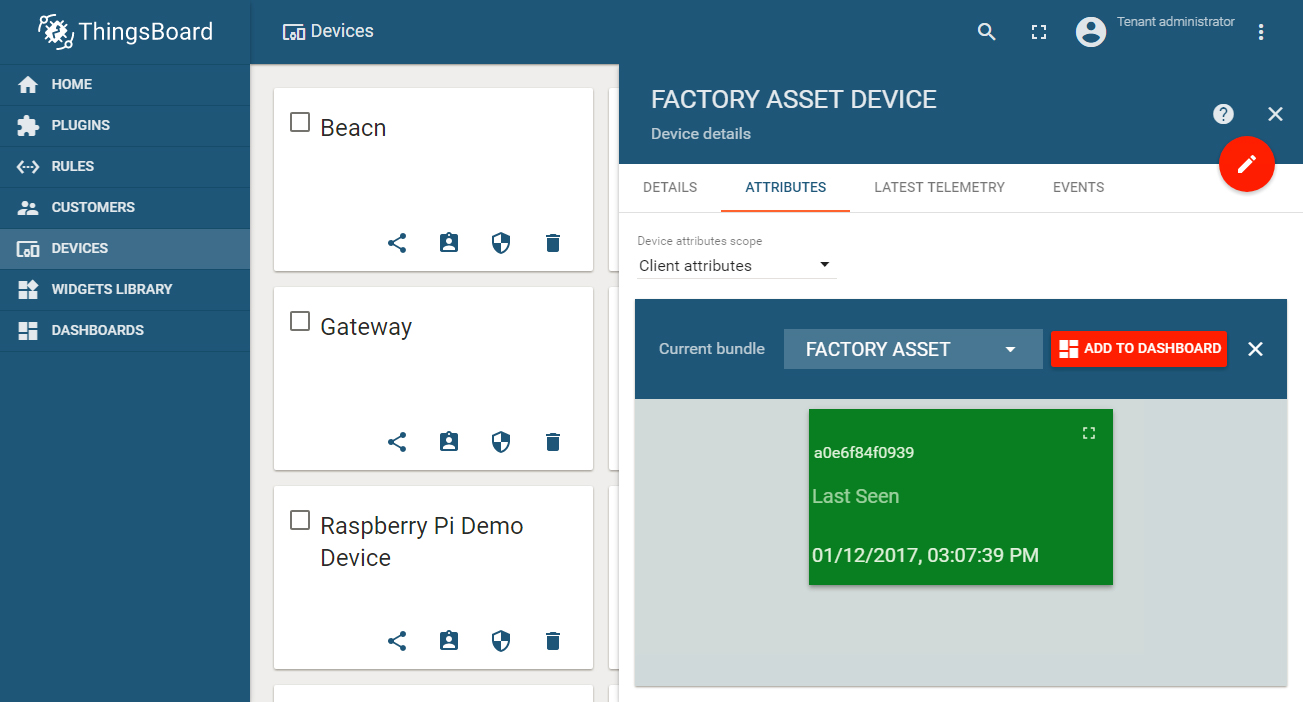Expand the green widget to fullscreen

(1089, 433)
